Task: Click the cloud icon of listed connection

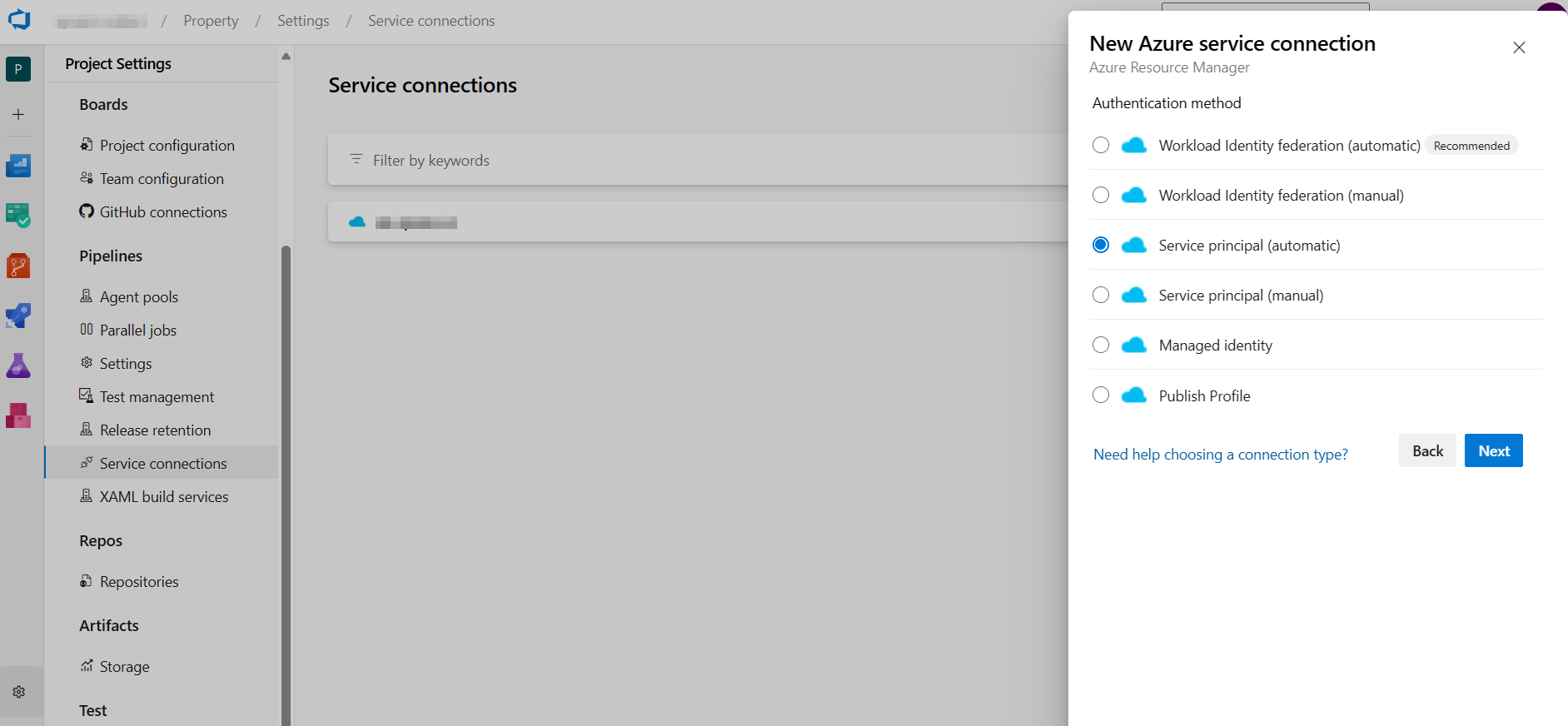Action: click(357, 221)
